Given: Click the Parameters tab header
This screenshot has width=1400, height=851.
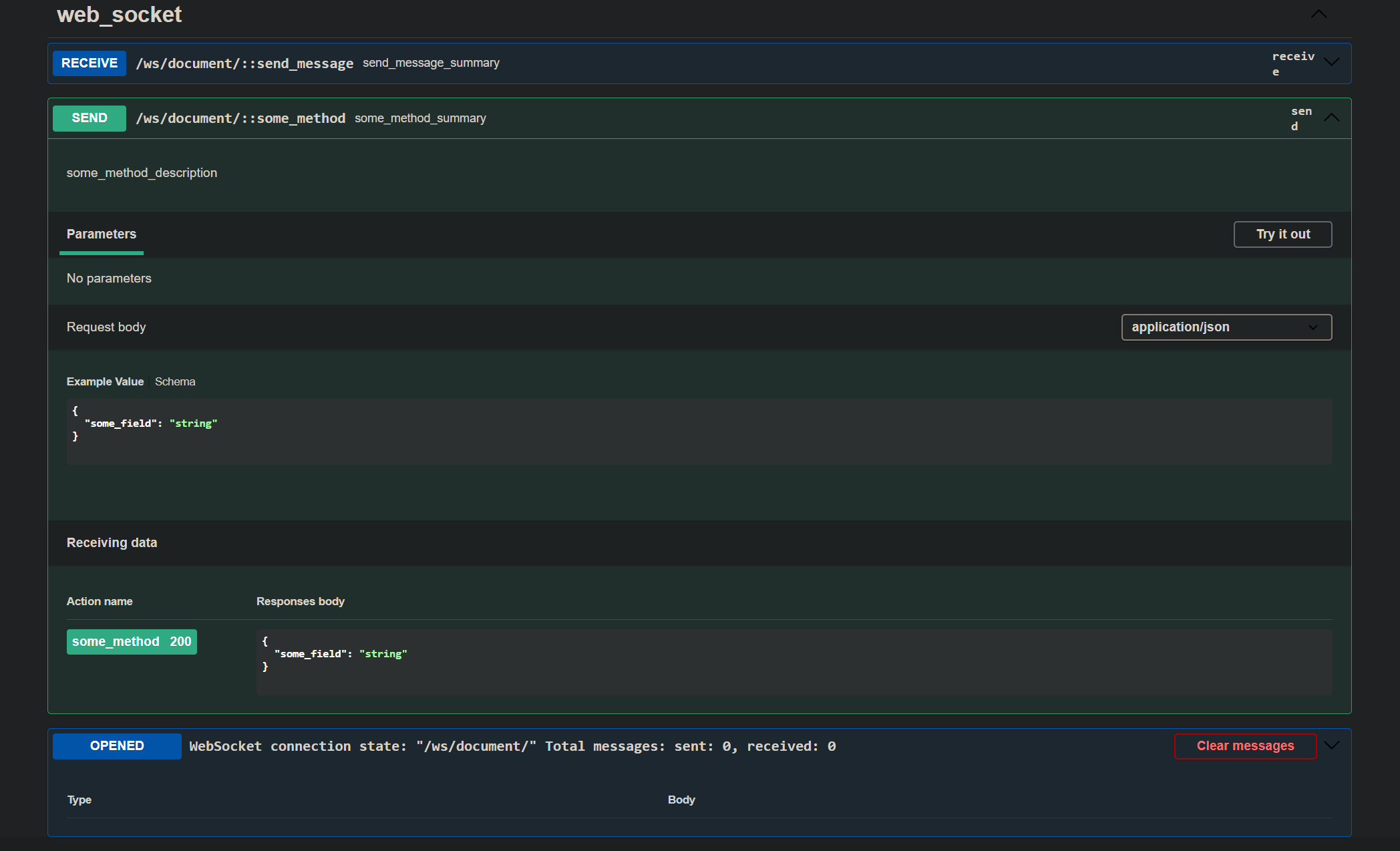Looking at the screenshot, I should pos(102,234).
